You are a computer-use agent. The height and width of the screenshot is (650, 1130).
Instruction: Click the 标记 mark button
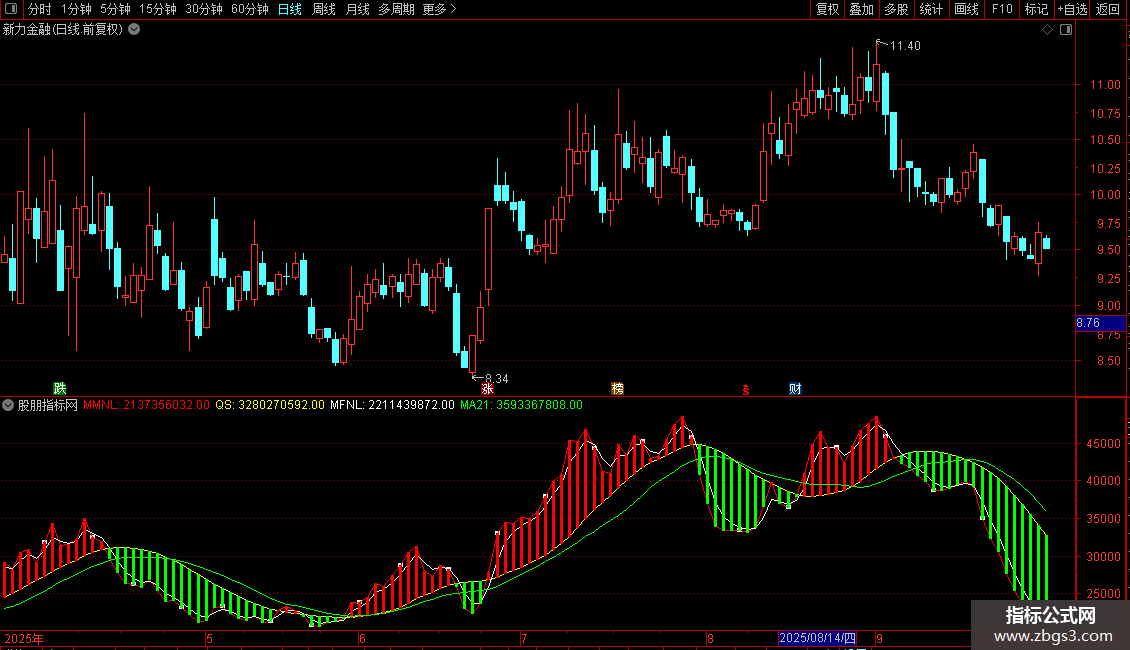(1036, 9)
